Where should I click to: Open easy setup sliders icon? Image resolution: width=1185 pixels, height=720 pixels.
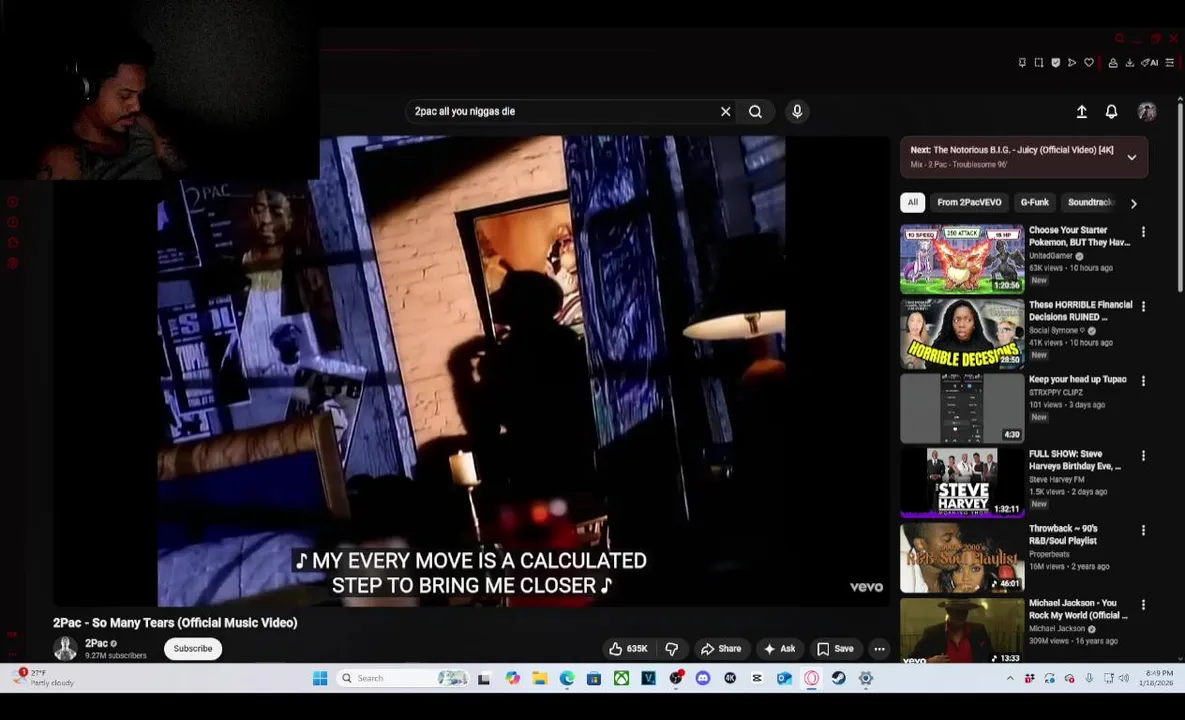(1169, 63)
